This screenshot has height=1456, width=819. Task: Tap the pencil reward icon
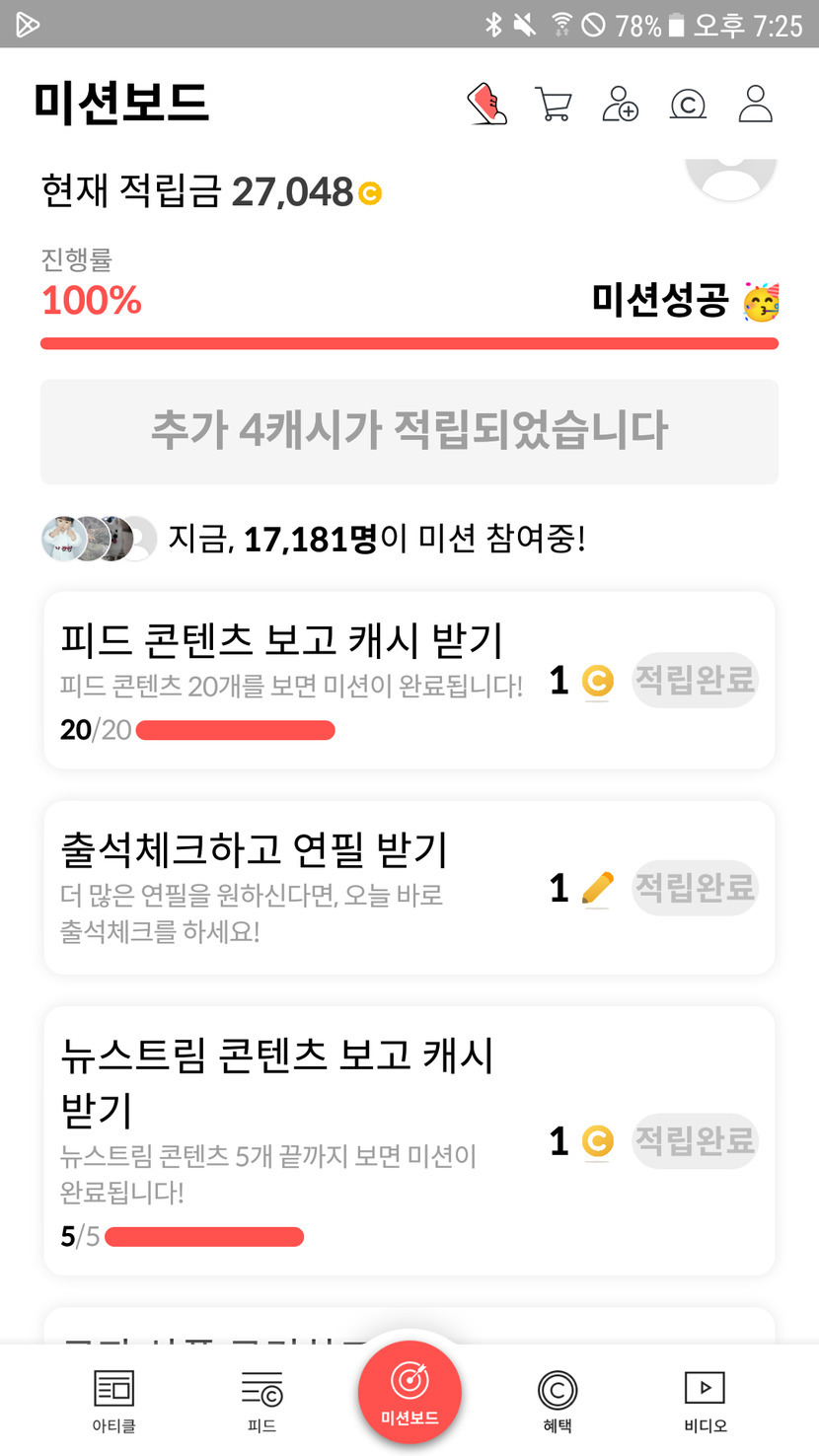(x=597, y=888)
